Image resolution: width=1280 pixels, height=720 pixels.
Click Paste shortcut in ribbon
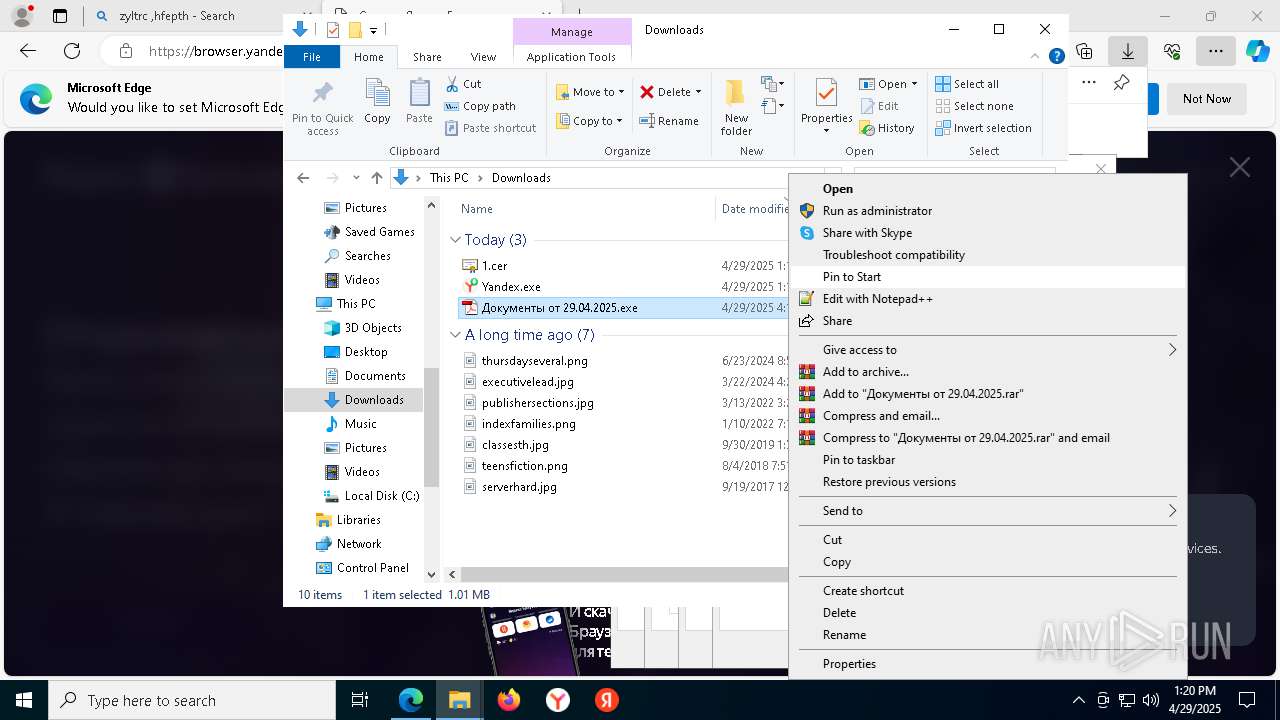click(x=491, y=128)
